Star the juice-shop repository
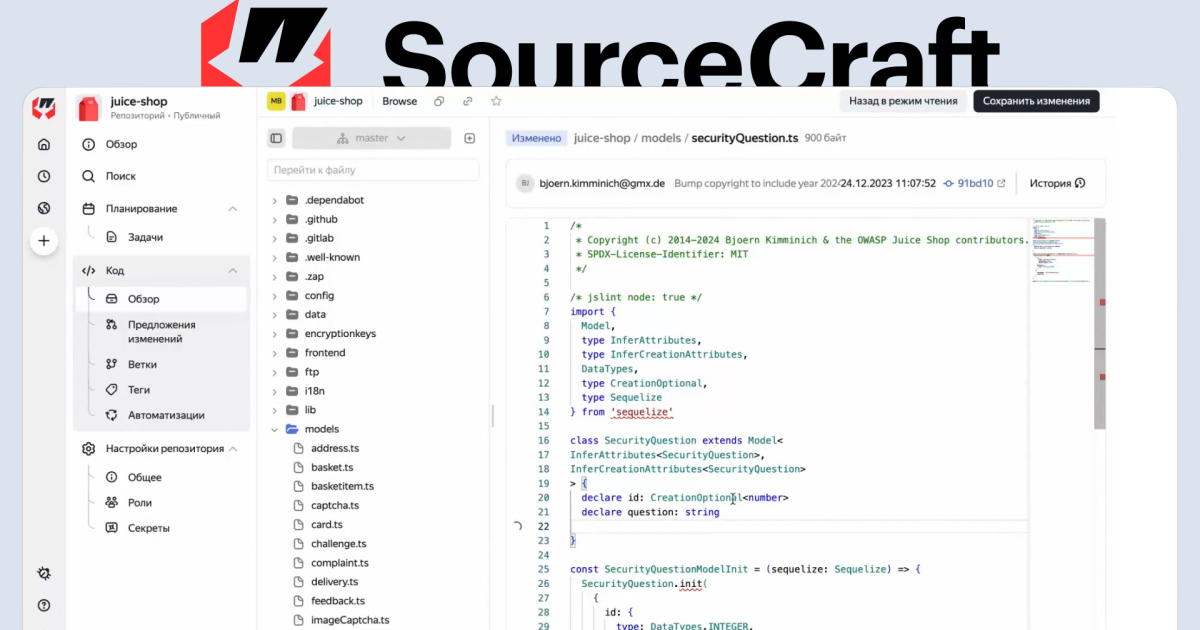The width and height of the screenshot is (1200, 630). (x=496, y=101)
